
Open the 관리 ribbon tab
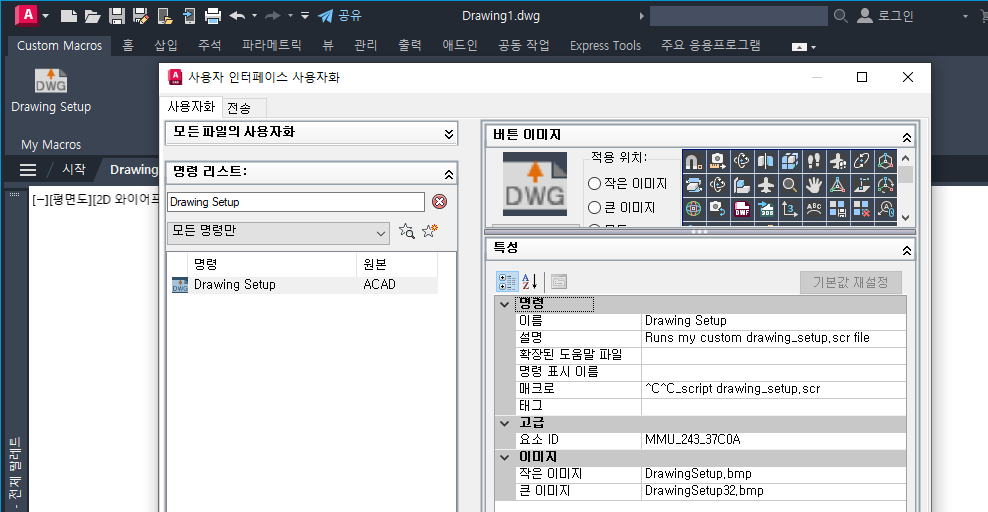tap(365, 45)
